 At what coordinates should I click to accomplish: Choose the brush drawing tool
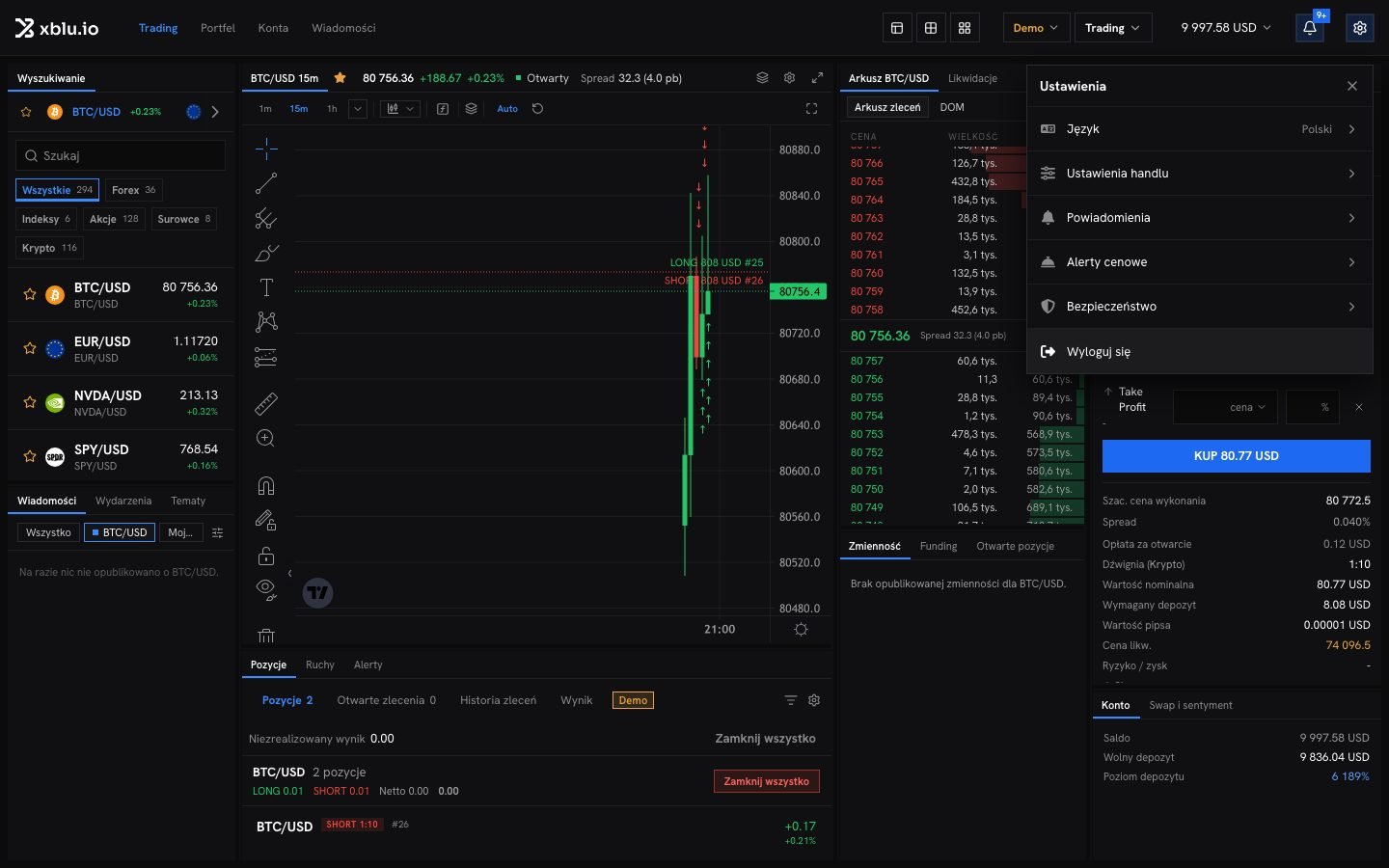click(266, 254)
